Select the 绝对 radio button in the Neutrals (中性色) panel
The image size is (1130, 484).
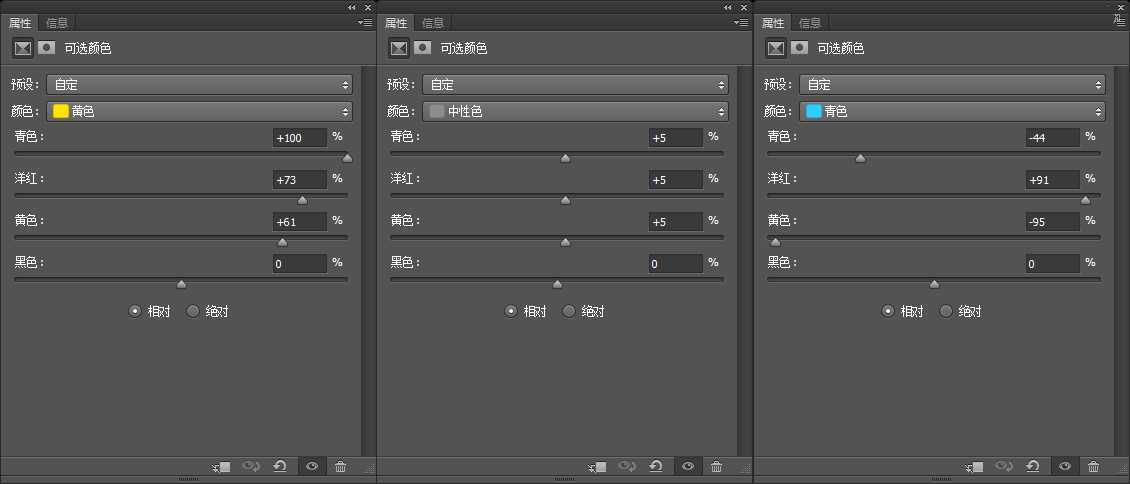click(569, 311)
